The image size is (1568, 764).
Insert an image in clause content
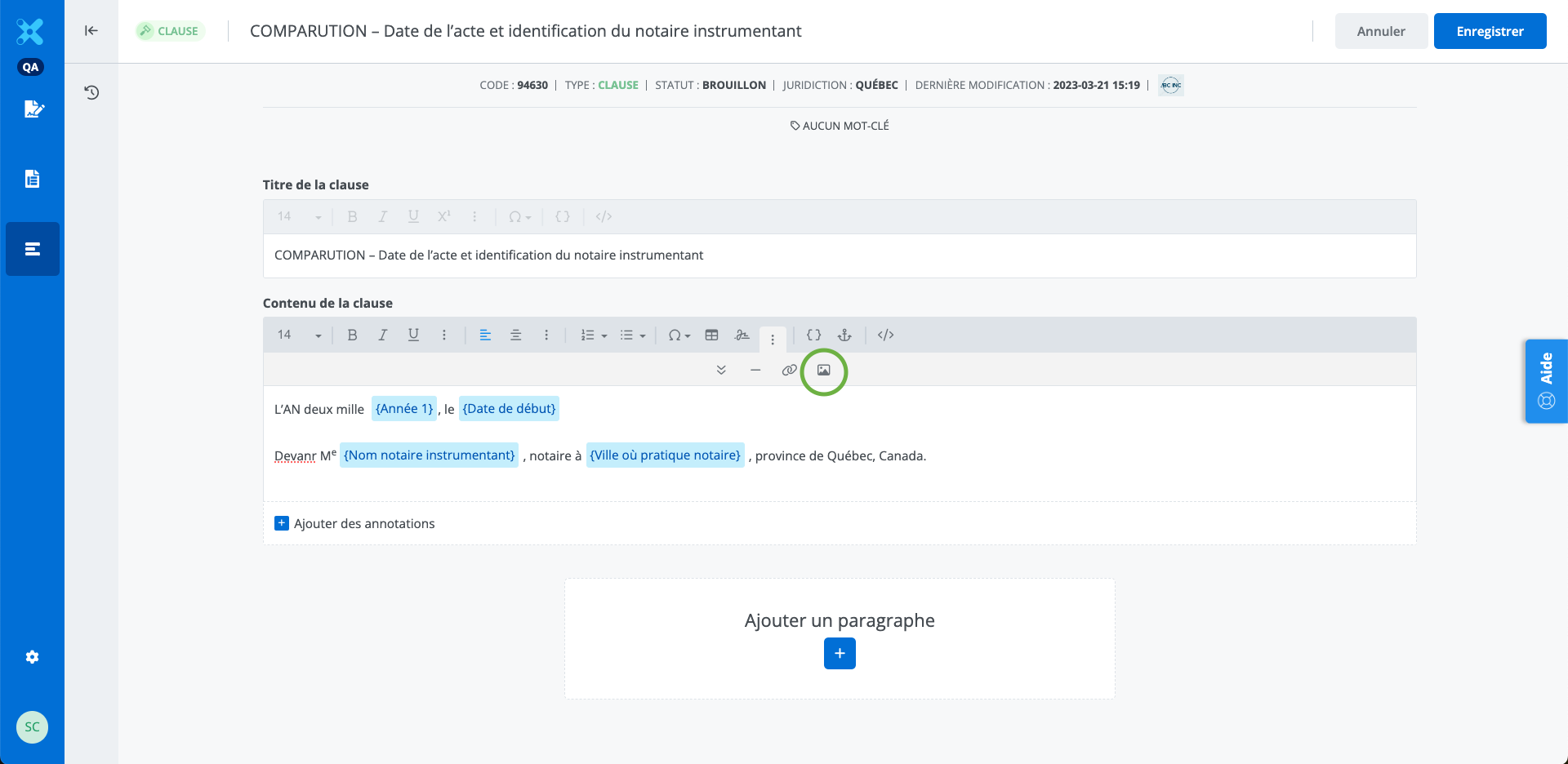click(x=823, y=371)
